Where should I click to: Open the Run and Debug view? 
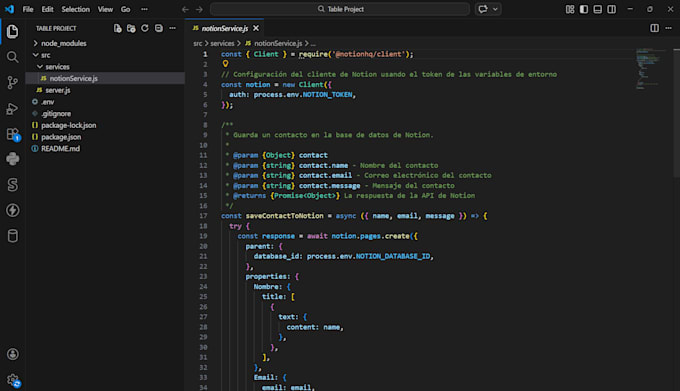13,108
